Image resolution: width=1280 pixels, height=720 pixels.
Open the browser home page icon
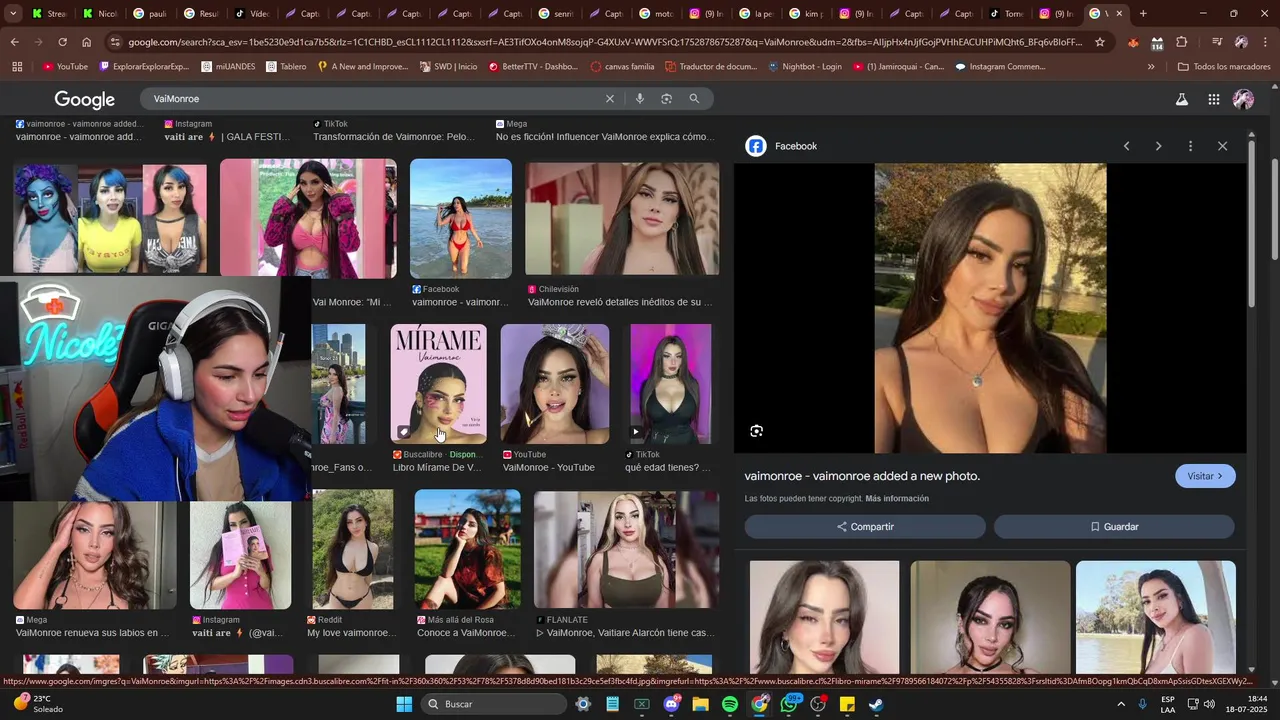(x=87, y=42)
